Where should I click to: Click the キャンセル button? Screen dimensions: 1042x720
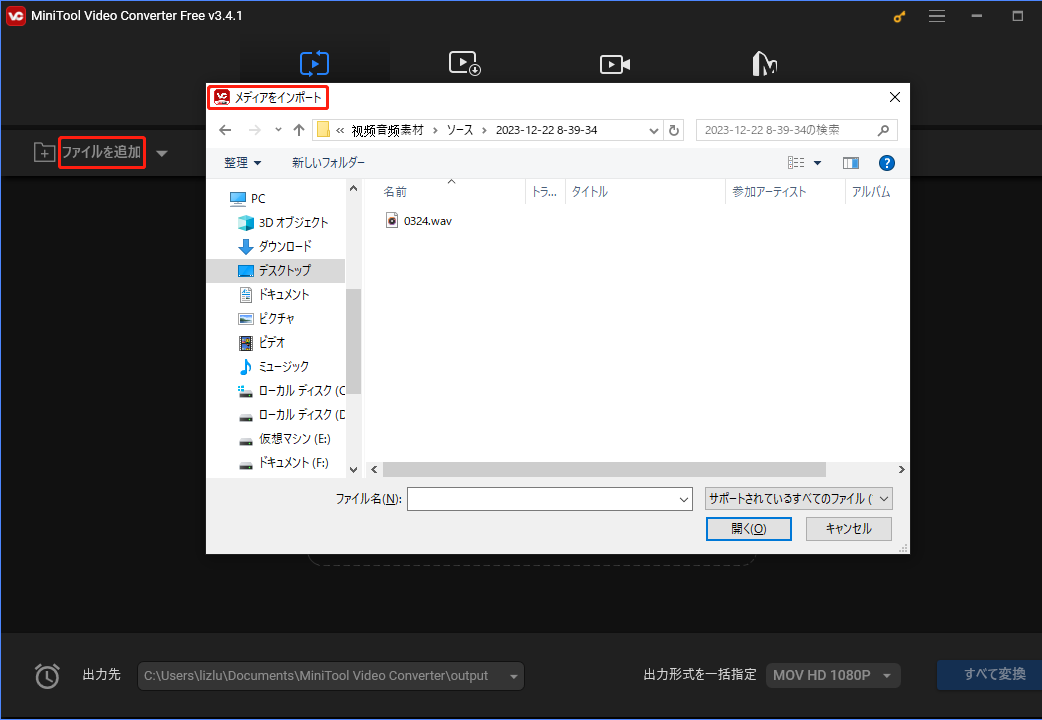[849, 529]
